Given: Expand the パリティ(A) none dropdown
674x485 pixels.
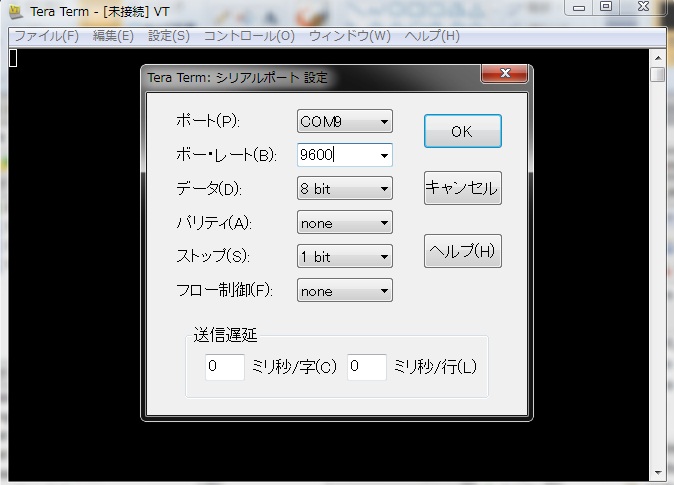Looking at the screenshot, I should pos(345,222).
